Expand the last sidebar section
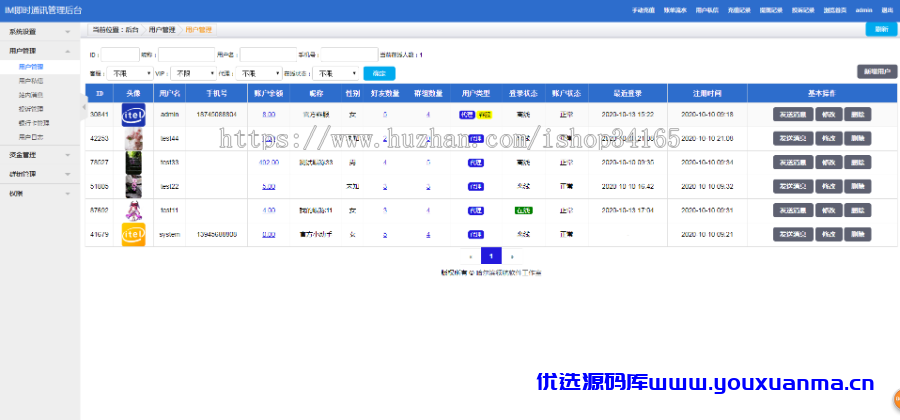 point(40,193)
